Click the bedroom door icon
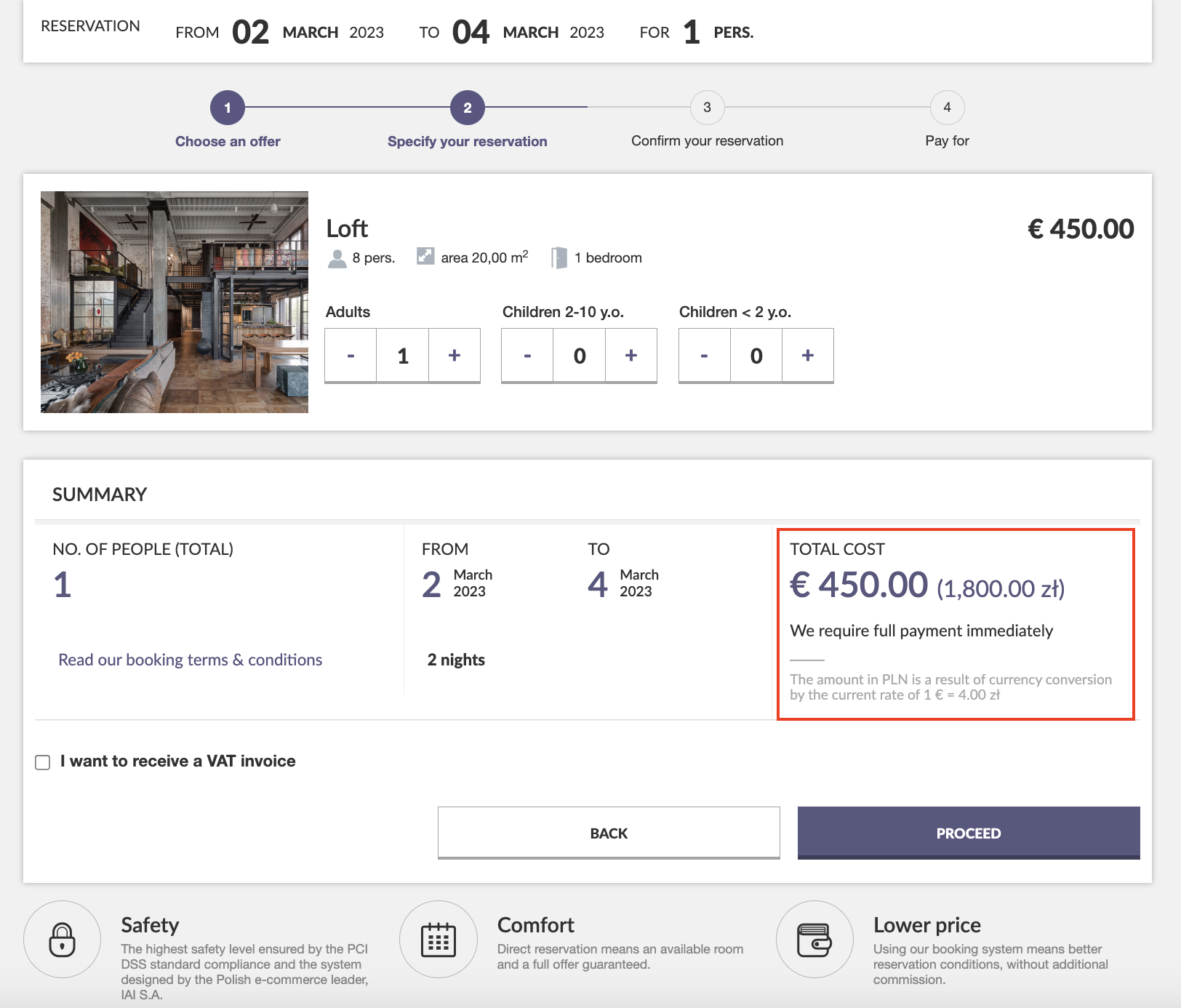1181x1008 pixels. pyautogui.click(x=559, y=258)
